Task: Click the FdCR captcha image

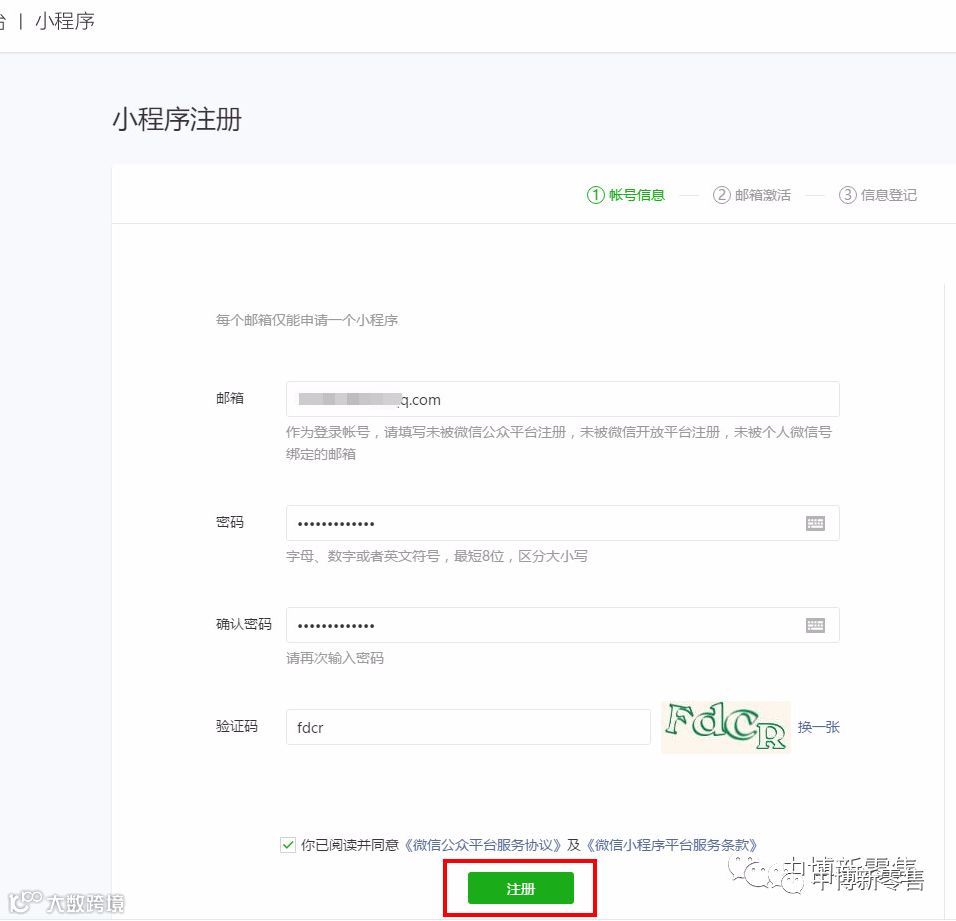Action: click(726, 727)
